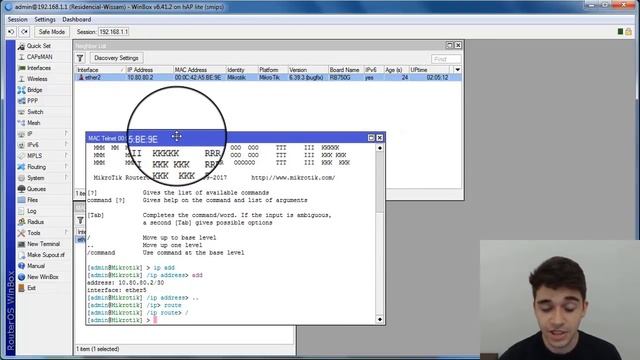The height and width of the screenshot is (360, 640).
Task: Expand the Tools submenu arrow
Action: click(x=66, y=233)
